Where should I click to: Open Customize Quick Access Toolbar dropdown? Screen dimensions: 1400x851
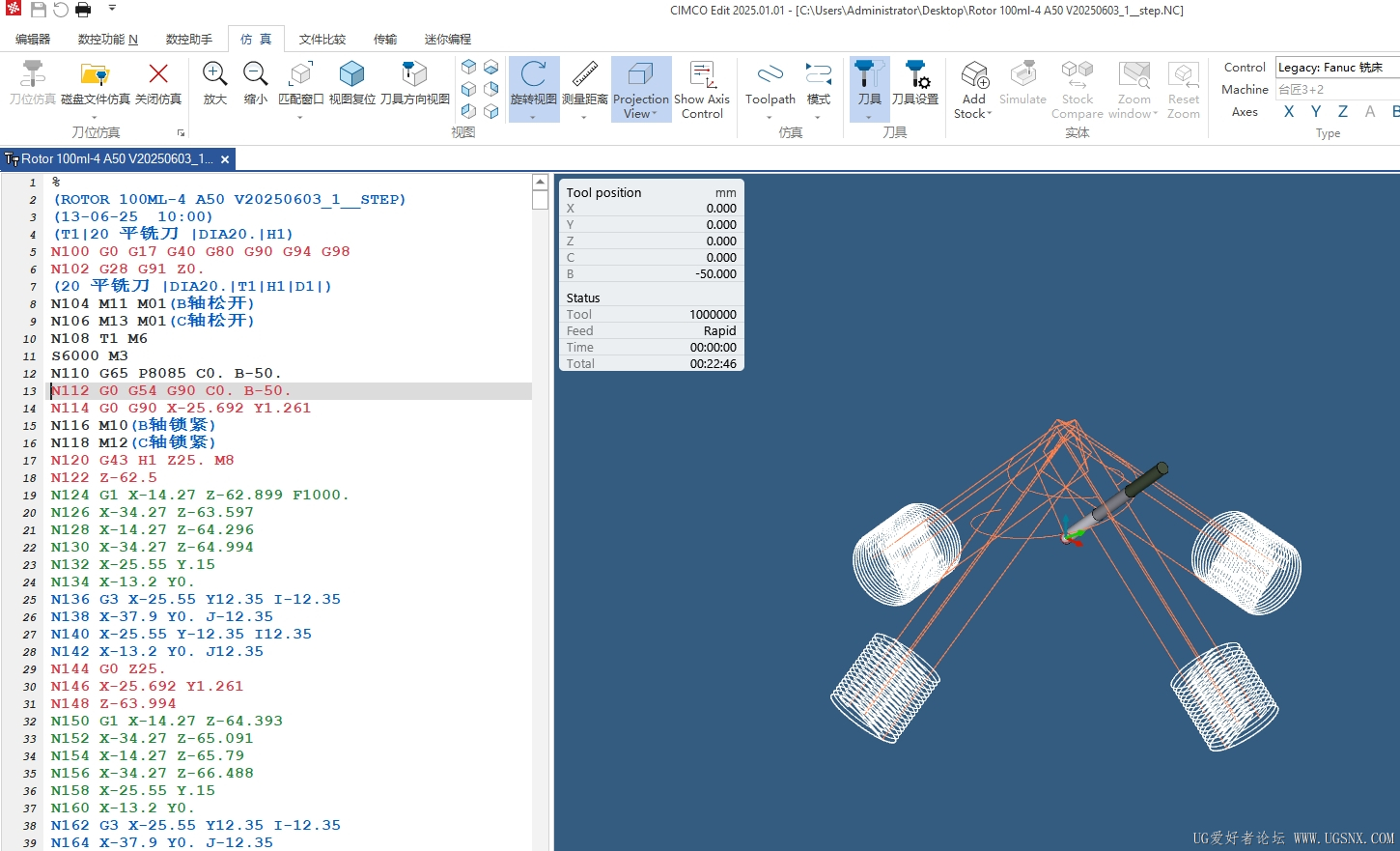[x=112, y=9]
